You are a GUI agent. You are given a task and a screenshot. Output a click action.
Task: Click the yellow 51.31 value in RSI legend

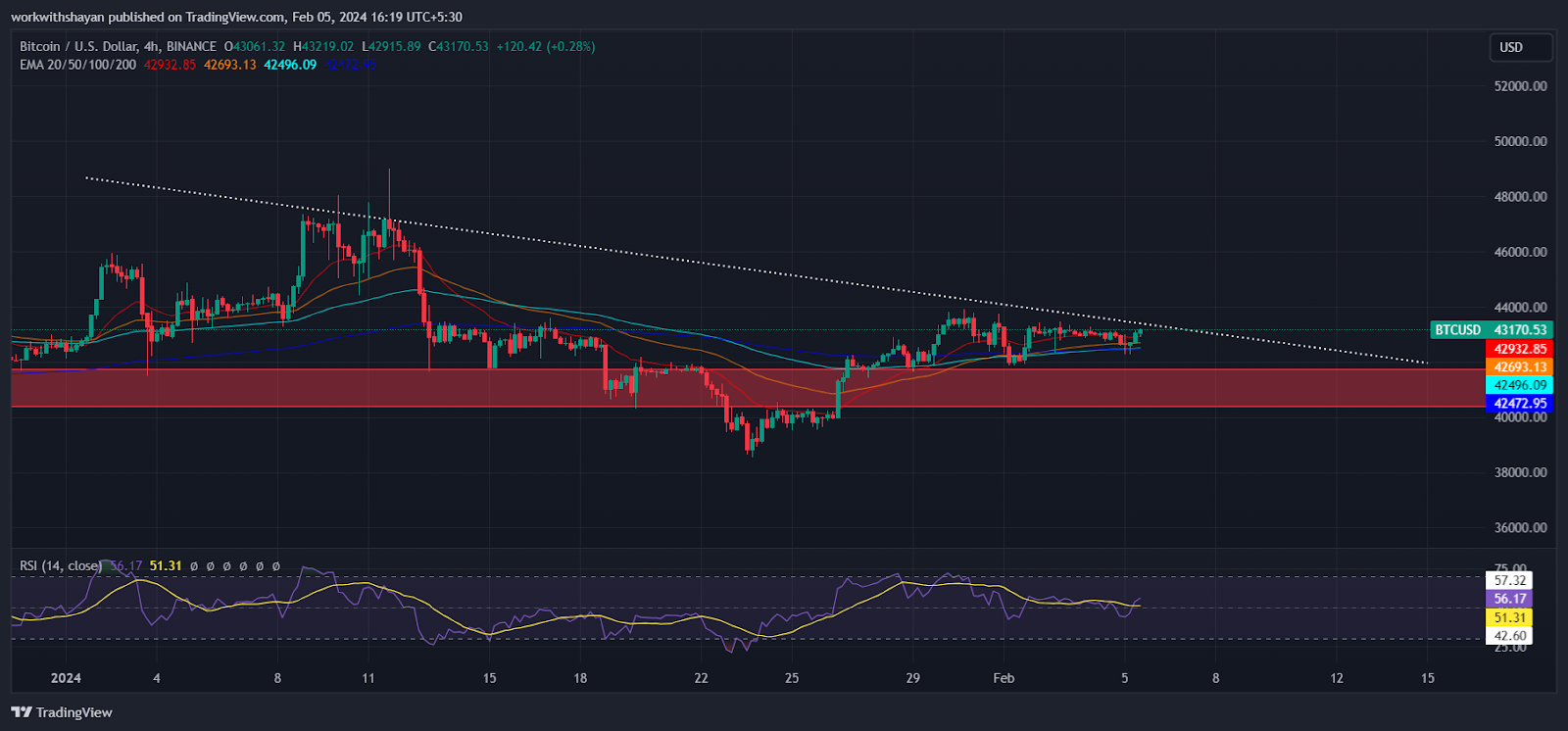pyautogui.click(x=166, y=565)
